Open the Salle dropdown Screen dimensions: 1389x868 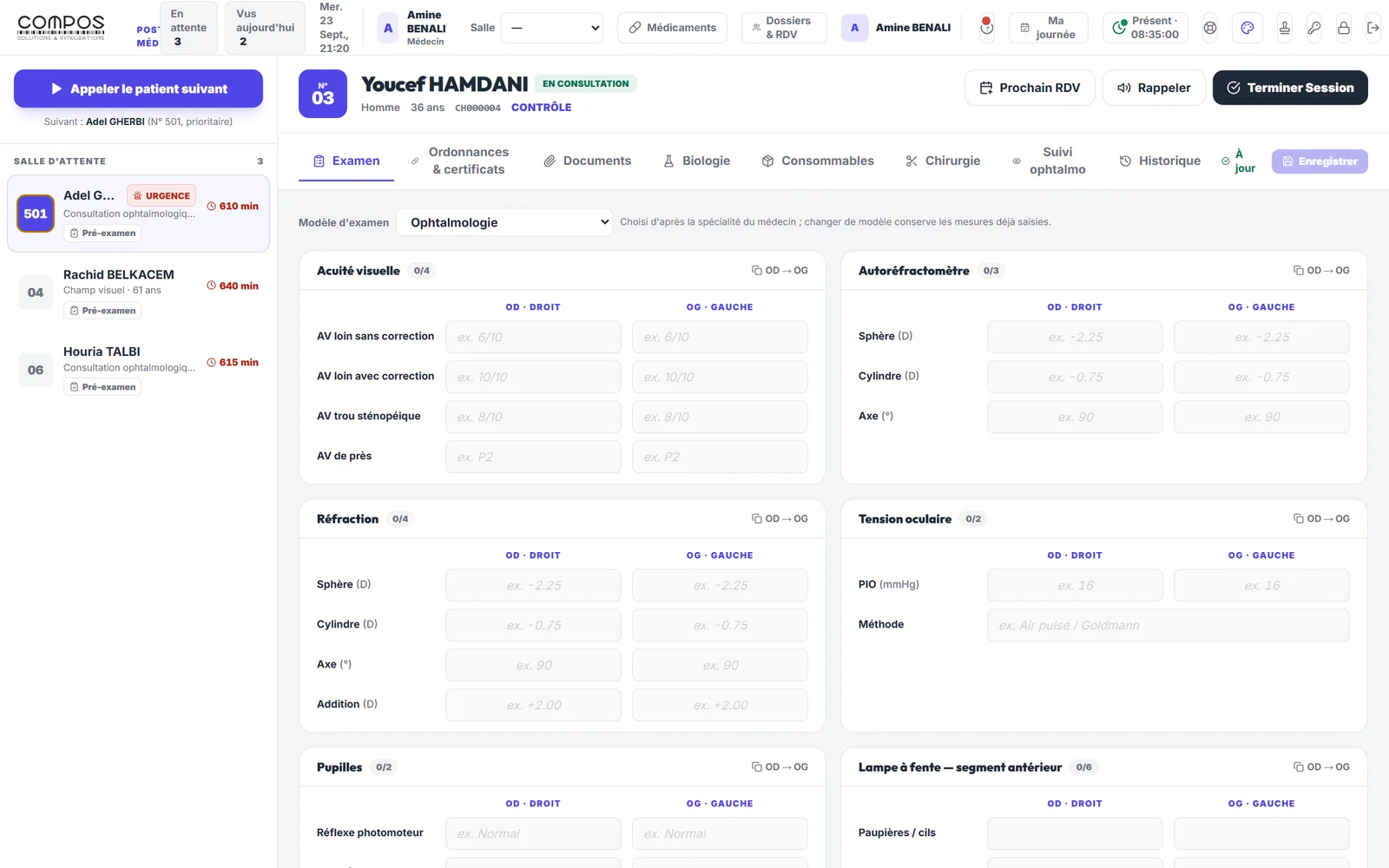pyautogui.click(x=553, y=28)
